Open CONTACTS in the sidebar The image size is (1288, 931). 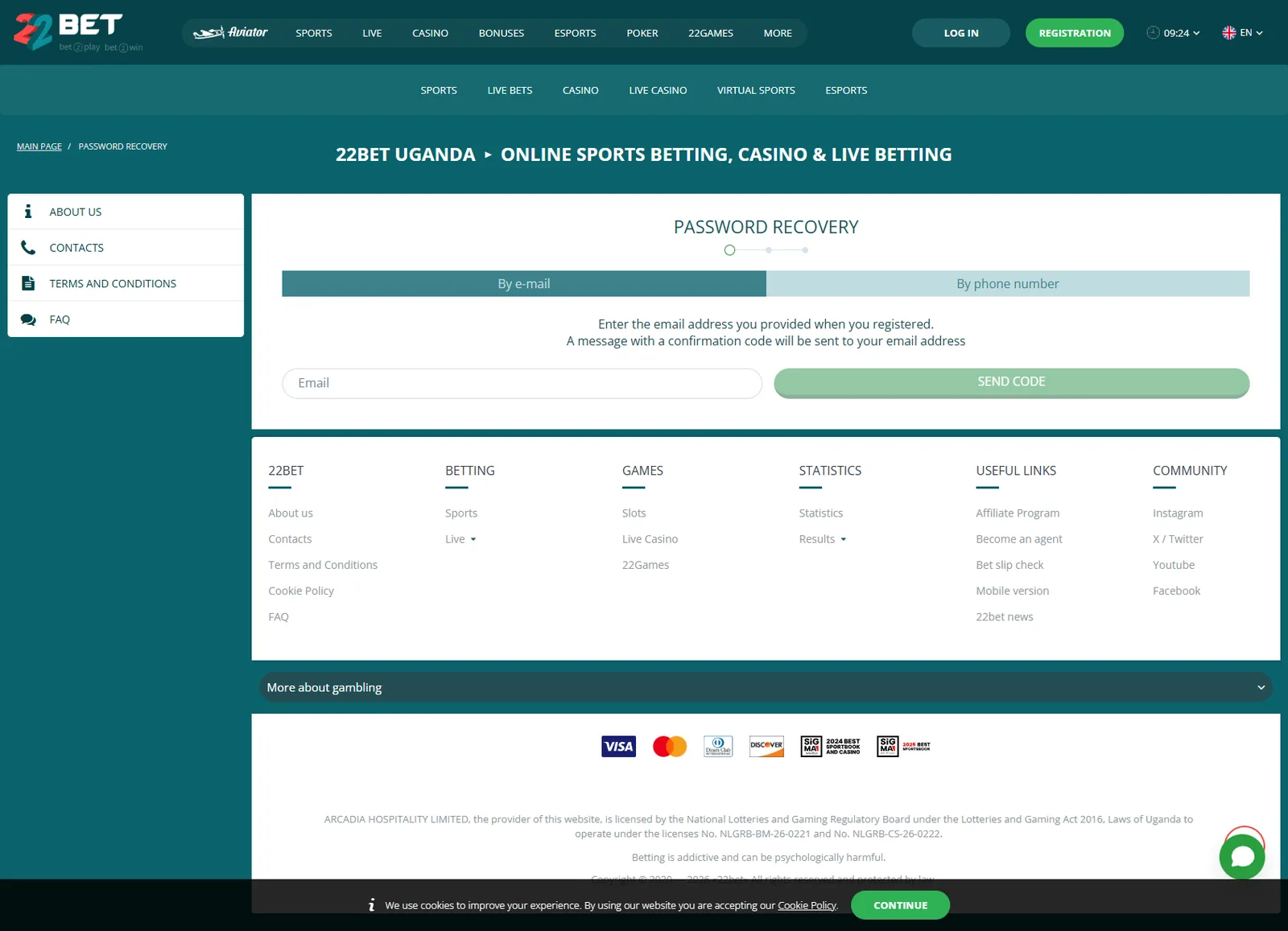click(x=126, y=248)
